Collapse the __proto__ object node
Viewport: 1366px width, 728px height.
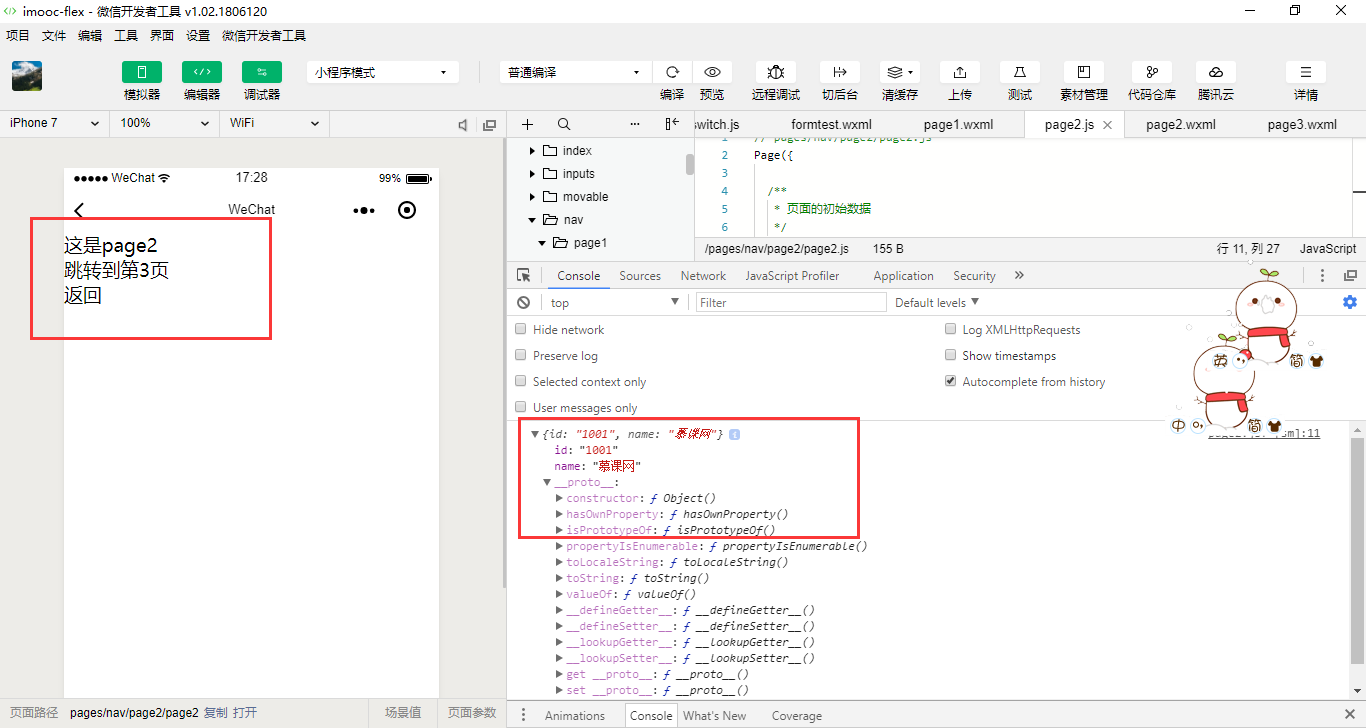pos(547,482)
